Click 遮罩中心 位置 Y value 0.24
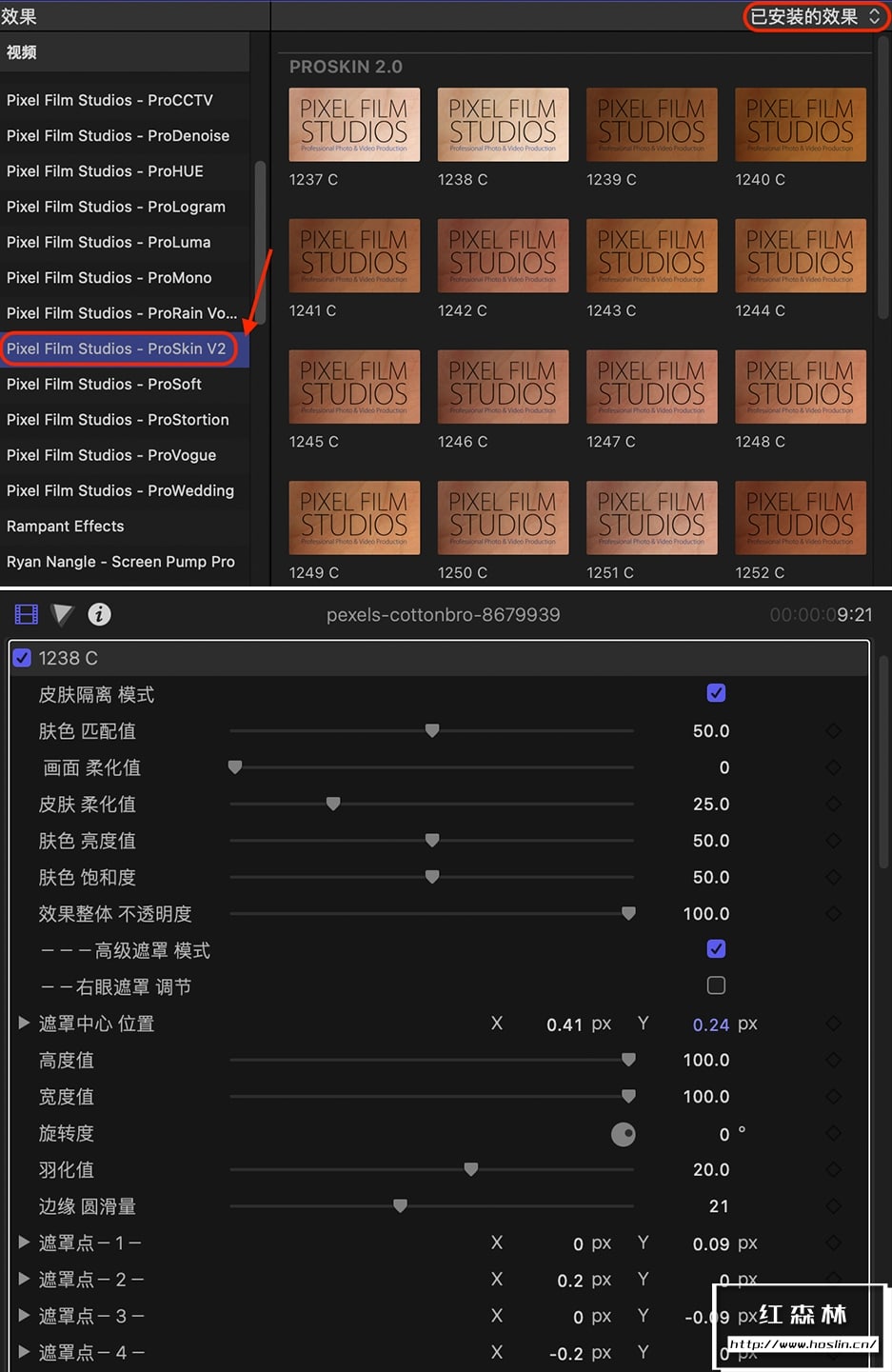Viewport: 892px width, 1372px height. point(711,1024)
